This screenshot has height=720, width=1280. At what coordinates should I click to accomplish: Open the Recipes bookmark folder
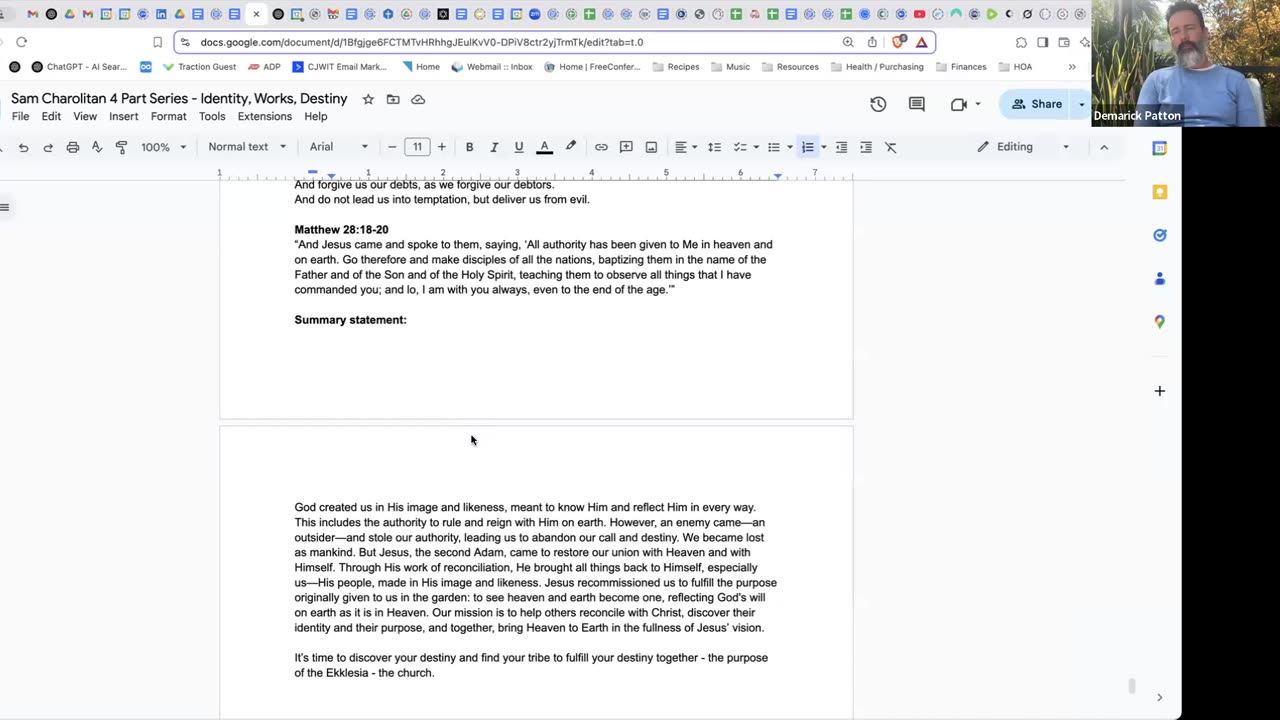coord(676,67)
